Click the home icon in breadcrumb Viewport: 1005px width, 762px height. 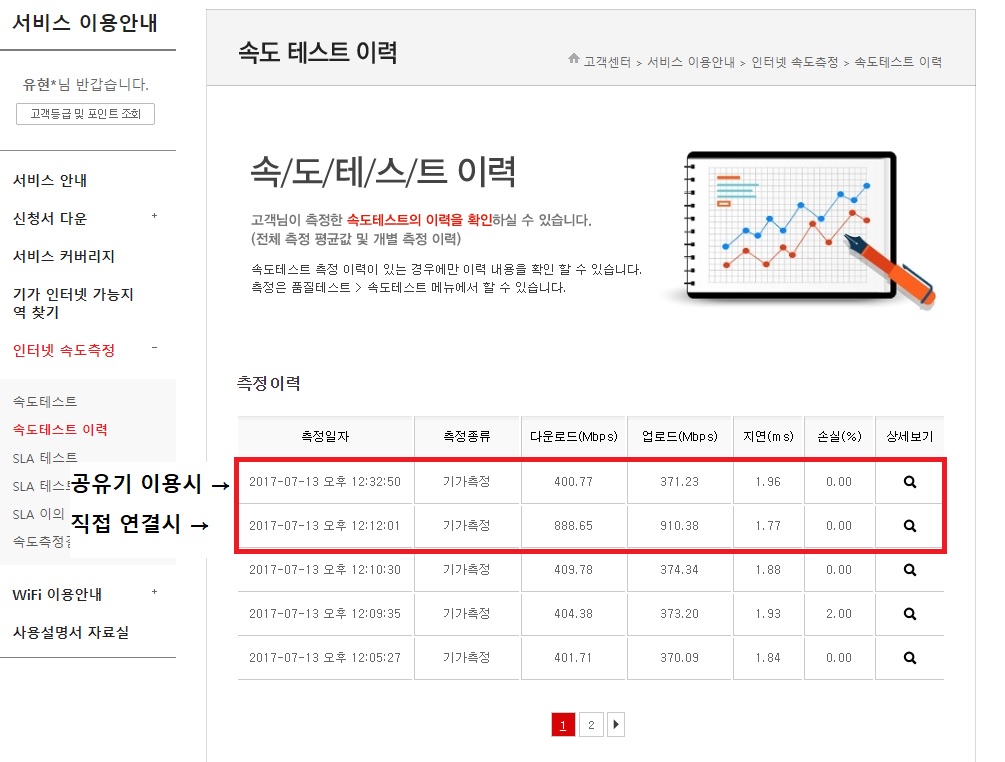pos(574,59)
